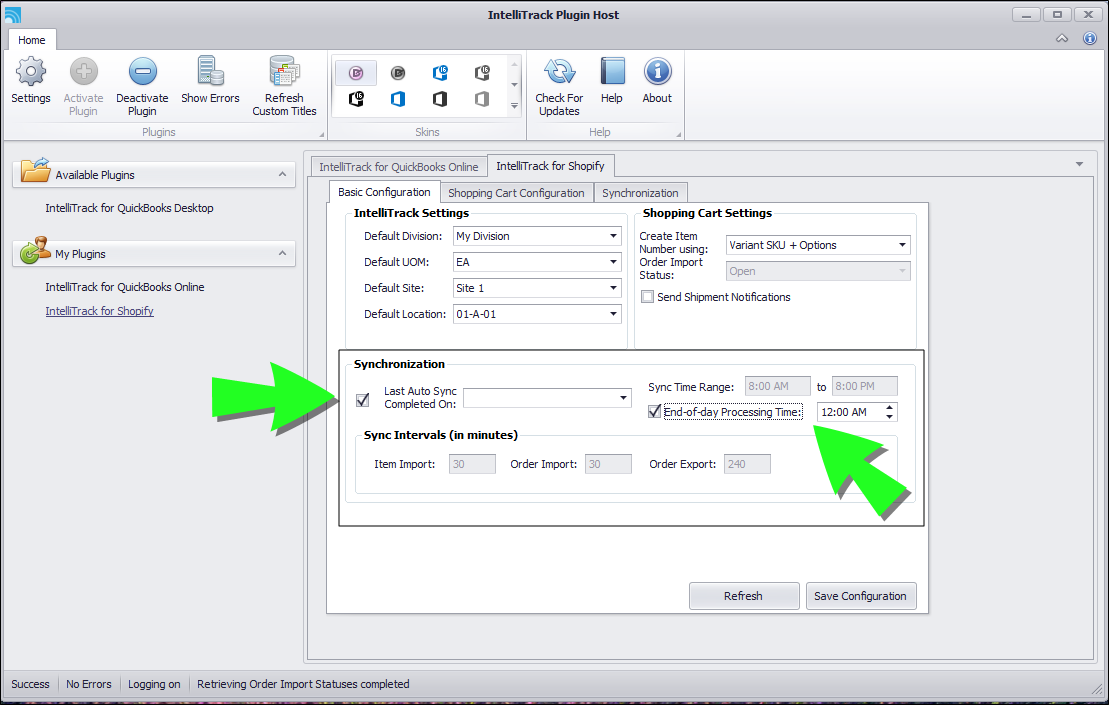
Task: Select IntelliTrack for QuickBooks Online under My Plugins
Action: 125,287
